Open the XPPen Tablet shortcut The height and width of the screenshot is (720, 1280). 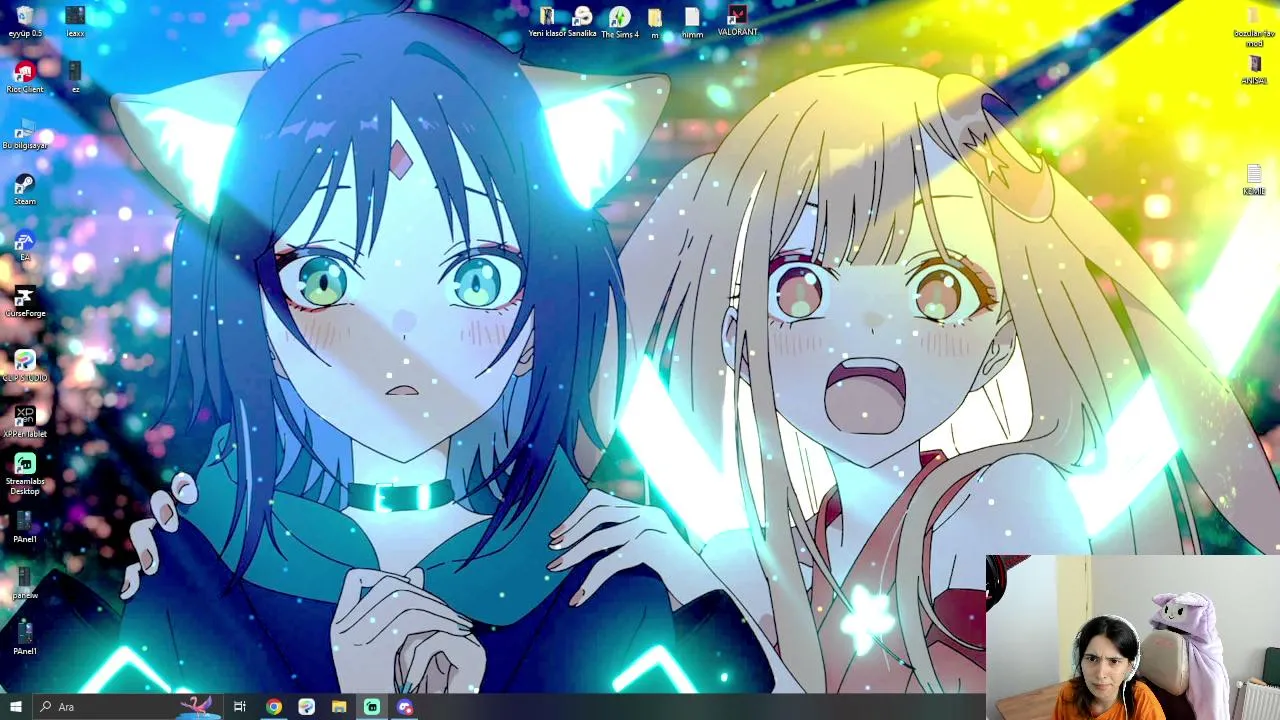(x=25, y=421)
